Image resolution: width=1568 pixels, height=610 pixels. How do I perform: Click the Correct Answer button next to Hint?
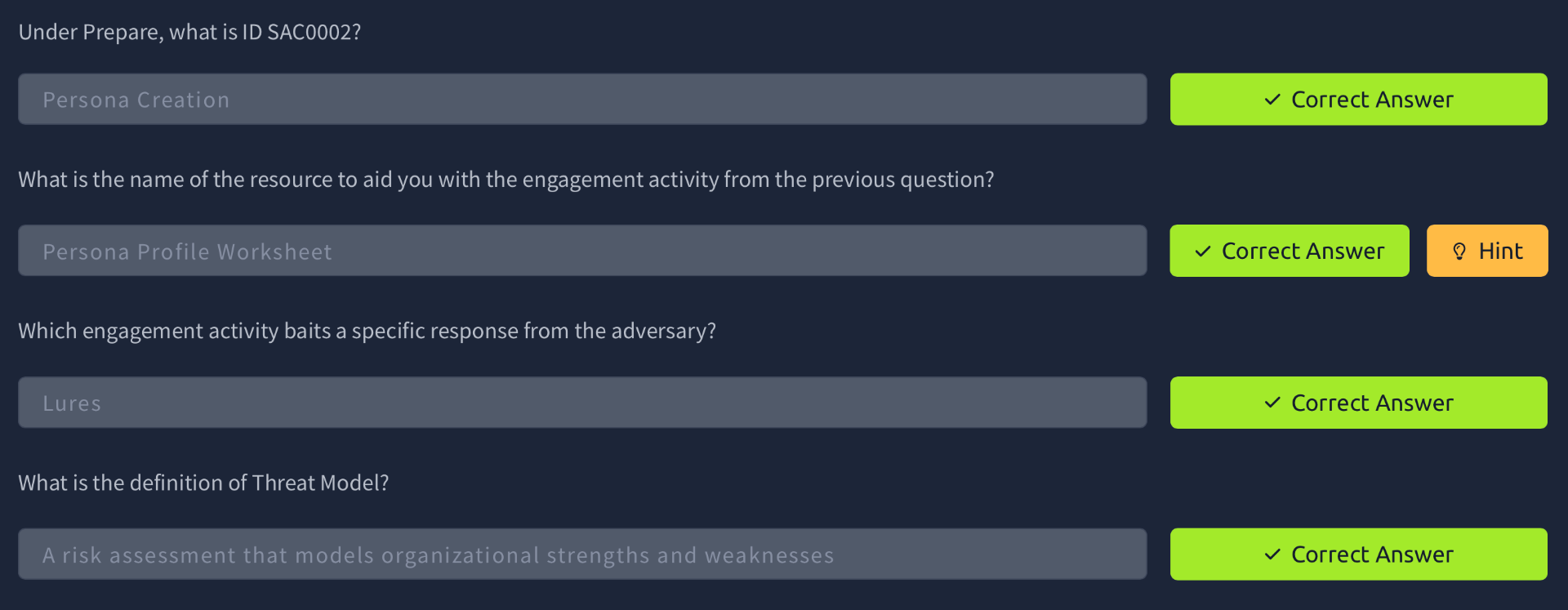1290,251
